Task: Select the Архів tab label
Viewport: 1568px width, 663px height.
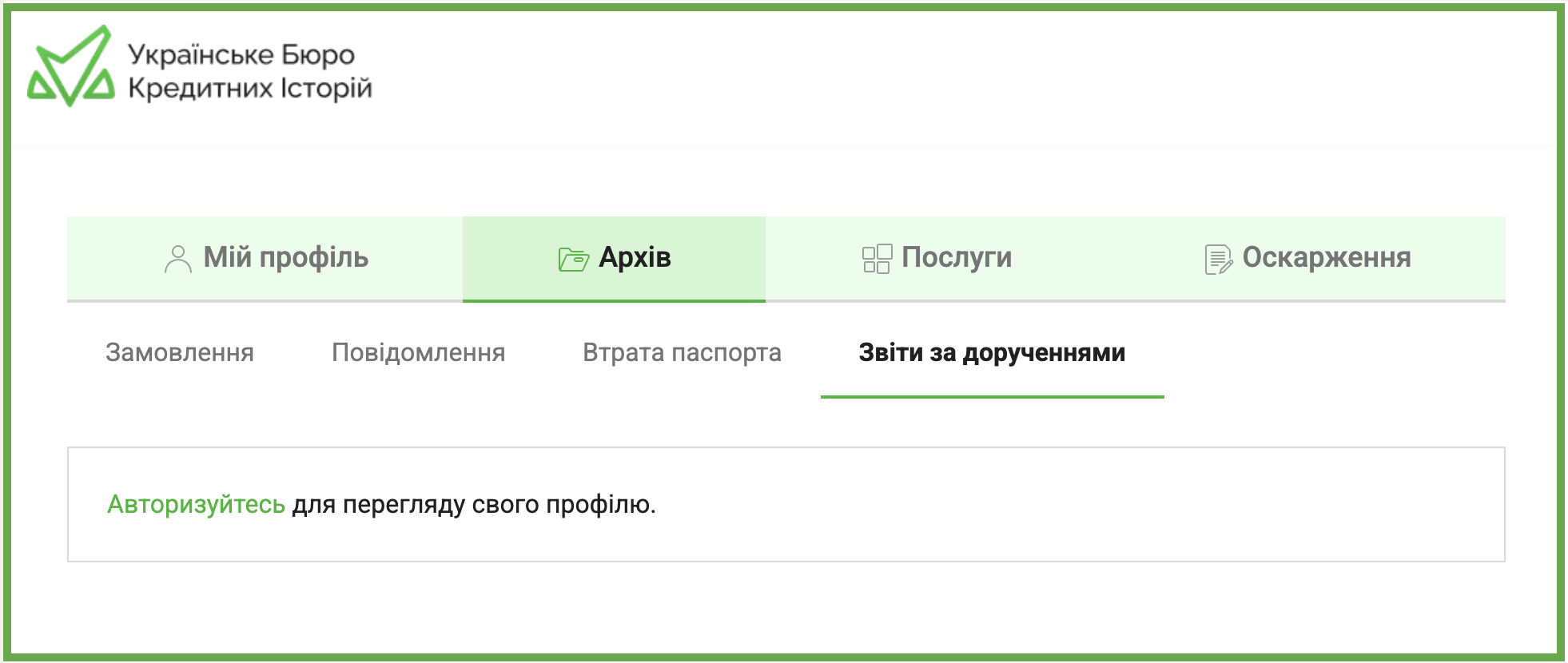Action: pos(635,258)
